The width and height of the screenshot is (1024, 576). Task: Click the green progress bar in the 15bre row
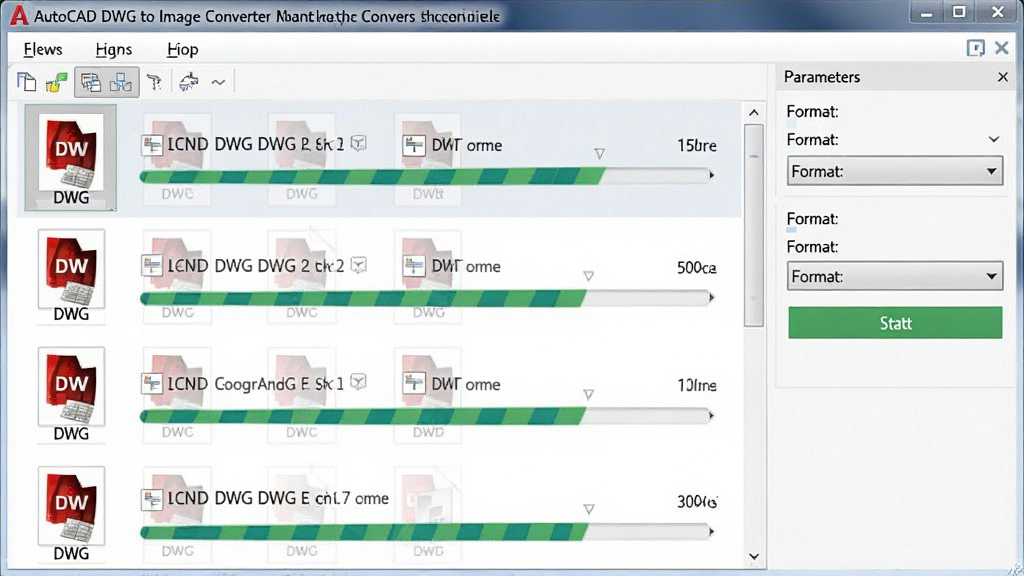tap(372, 176)
